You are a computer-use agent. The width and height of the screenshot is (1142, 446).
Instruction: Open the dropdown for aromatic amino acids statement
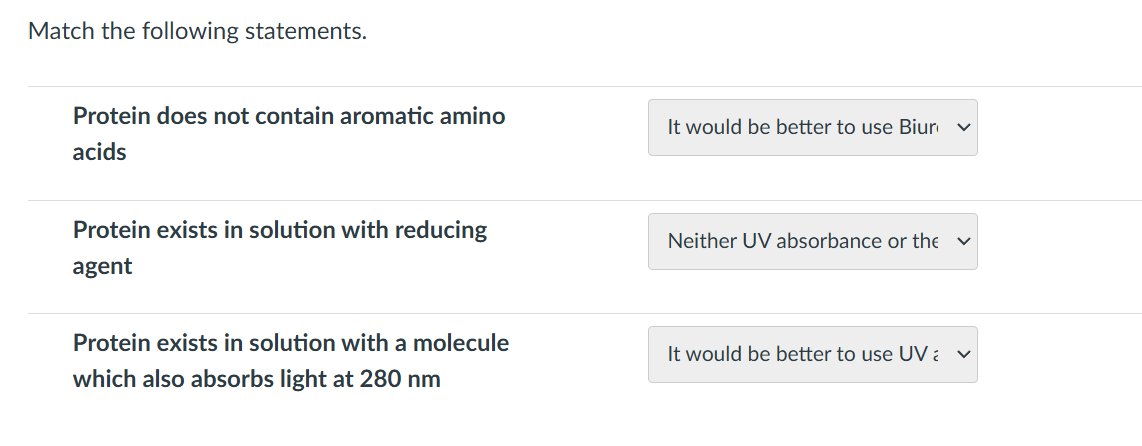(812, 127)
